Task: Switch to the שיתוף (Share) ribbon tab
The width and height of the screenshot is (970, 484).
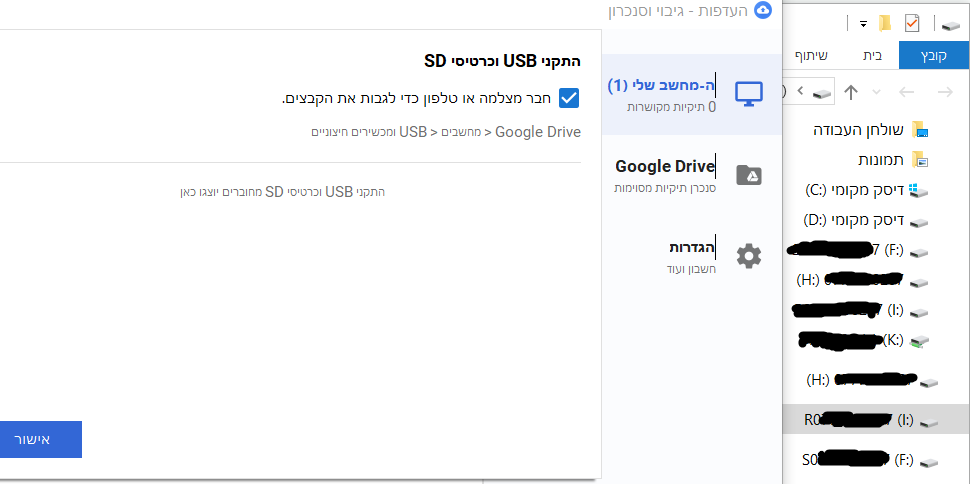Action: pyautogui.click(x=810, y=56)
